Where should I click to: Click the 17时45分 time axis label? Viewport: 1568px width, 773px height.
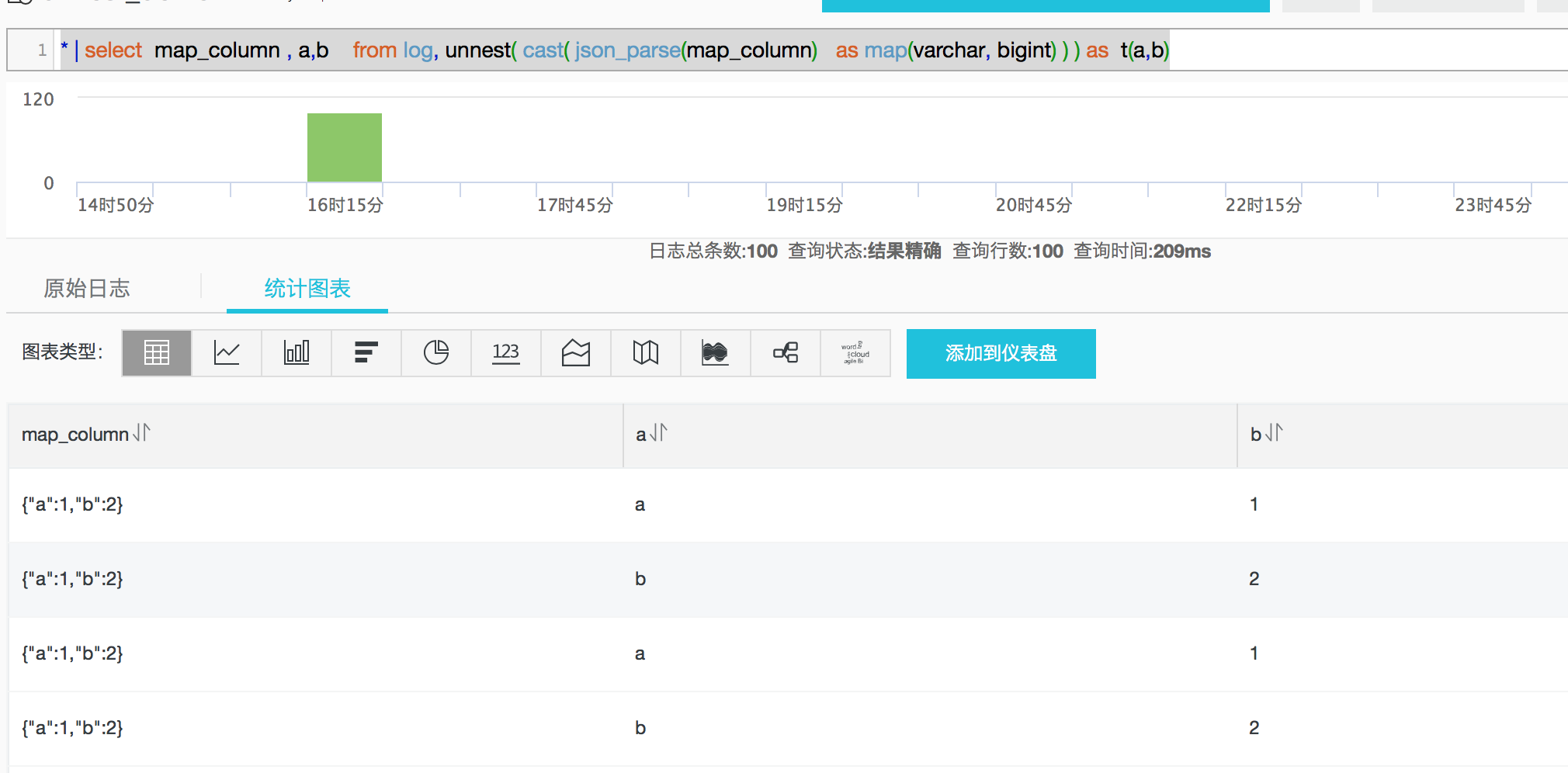click(x=575, y=205)
